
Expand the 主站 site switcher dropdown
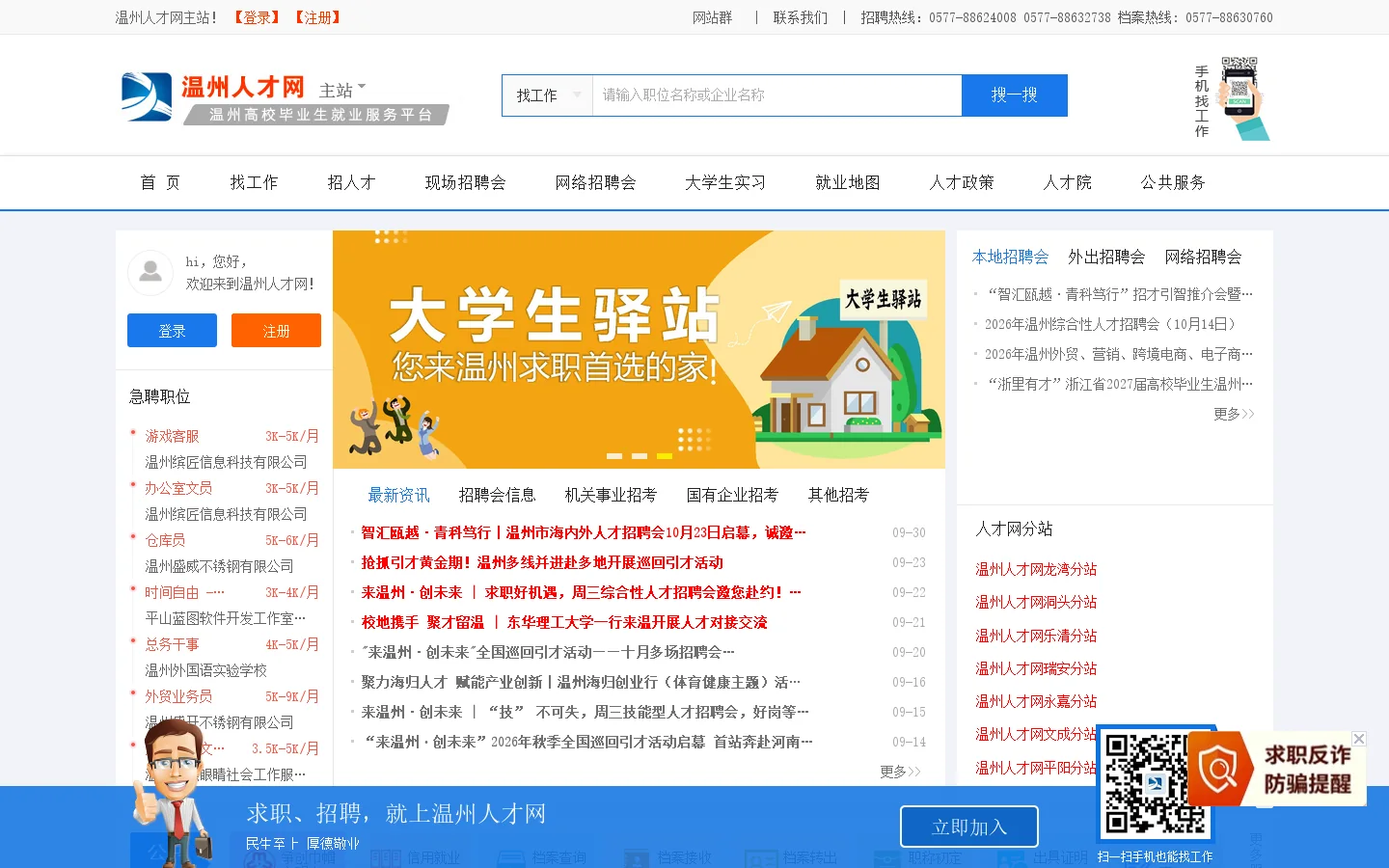pyautogui.click(x=342, y=90)
